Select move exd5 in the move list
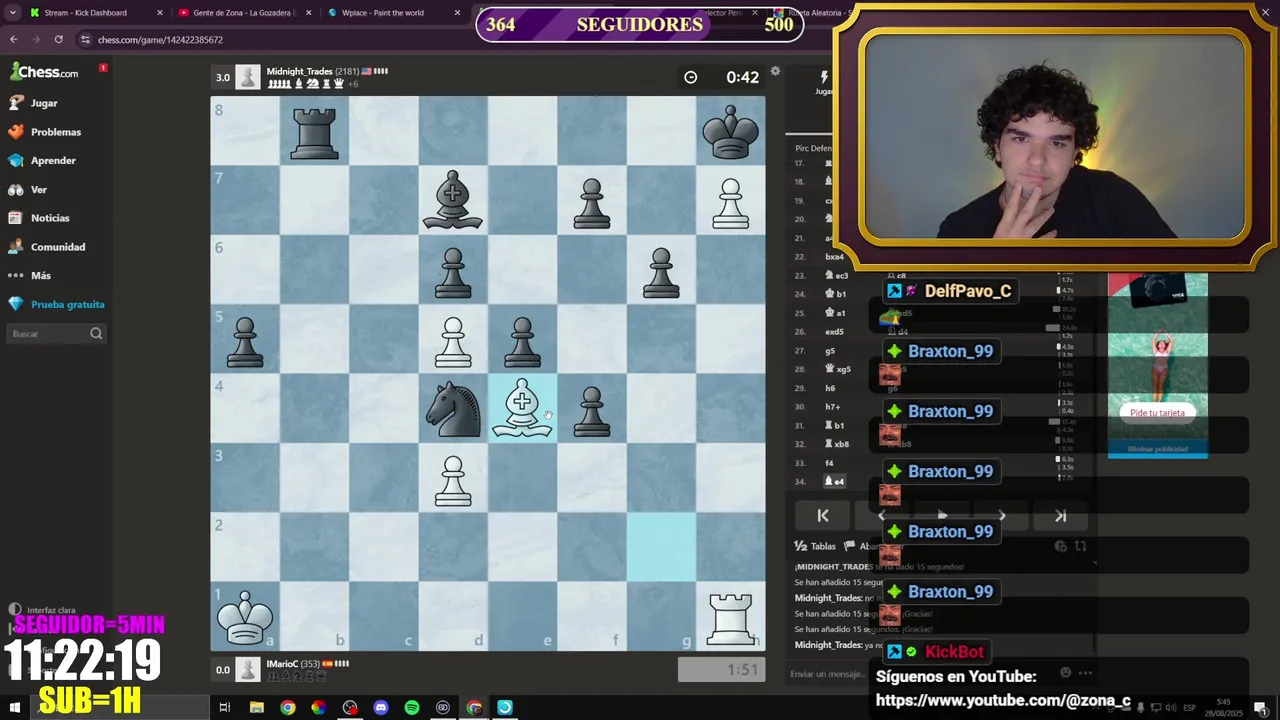Viewport: 1280px width, 720px height. pos(834,332)
